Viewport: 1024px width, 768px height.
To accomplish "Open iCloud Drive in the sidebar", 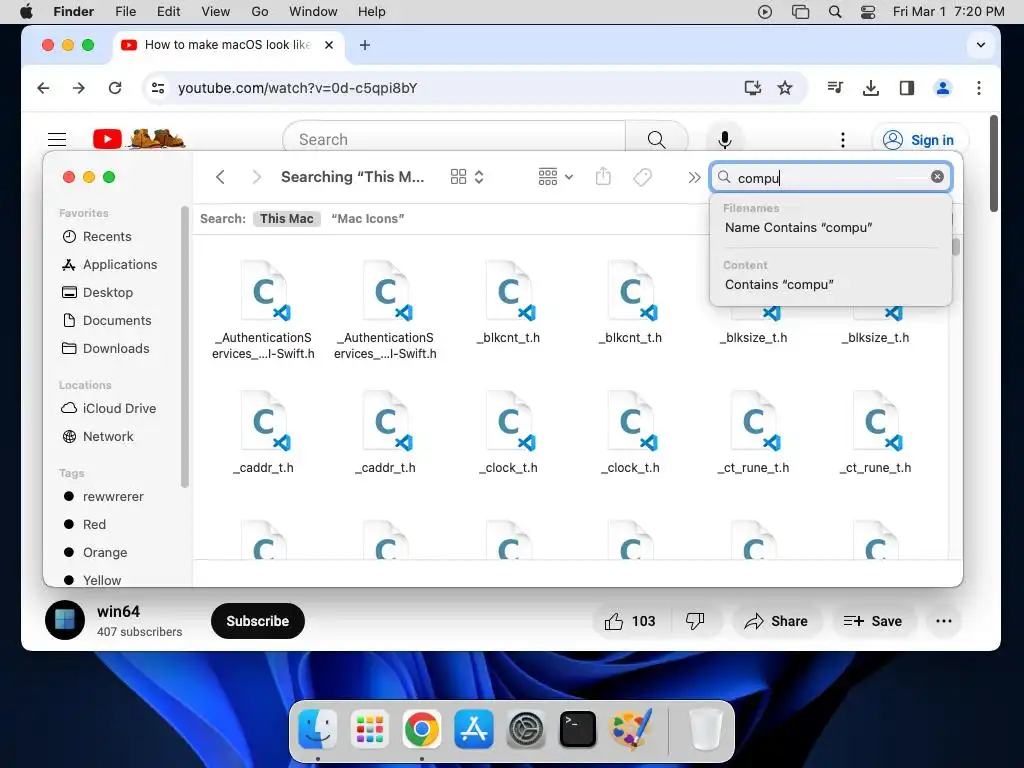I will [x=108, y=408].
